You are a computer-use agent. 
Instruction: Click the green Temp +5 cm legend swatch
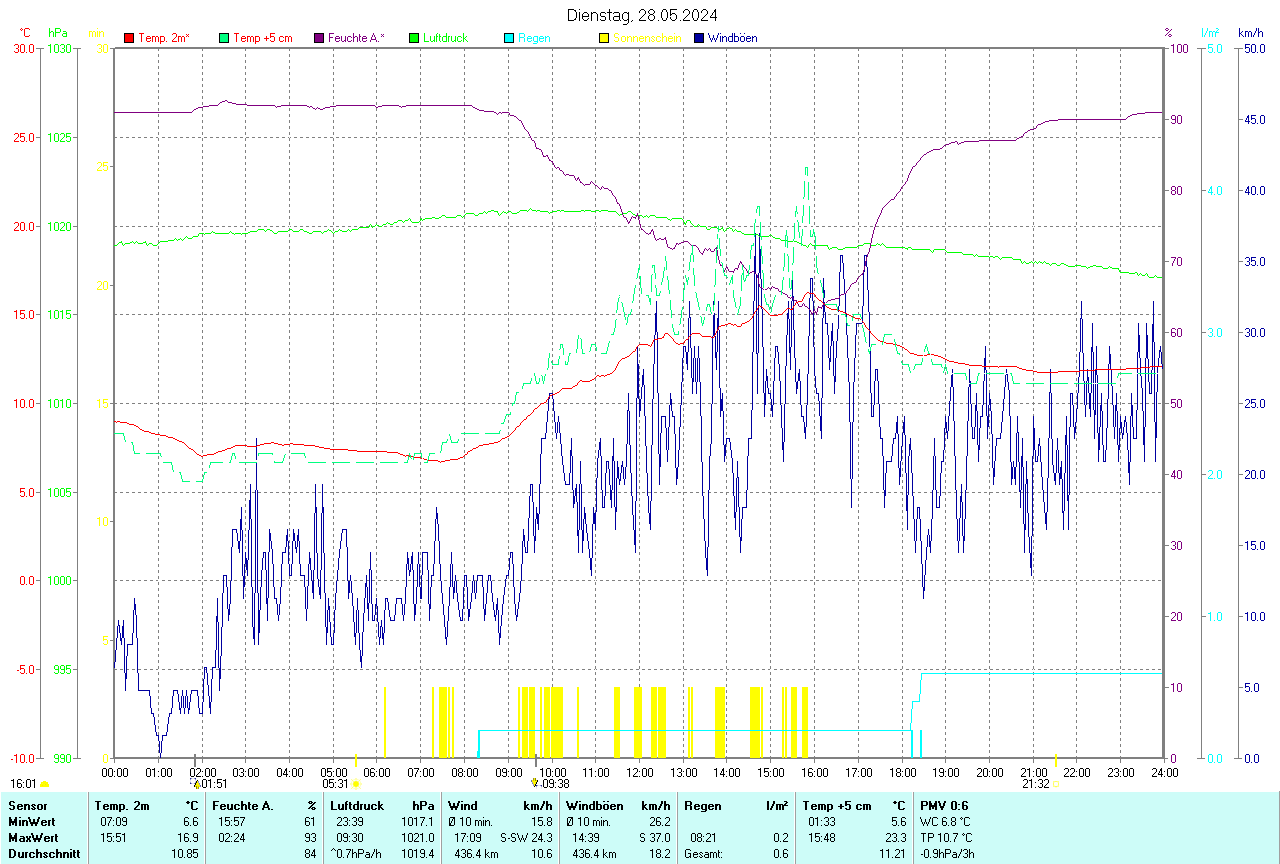click(x=224, y=38)
